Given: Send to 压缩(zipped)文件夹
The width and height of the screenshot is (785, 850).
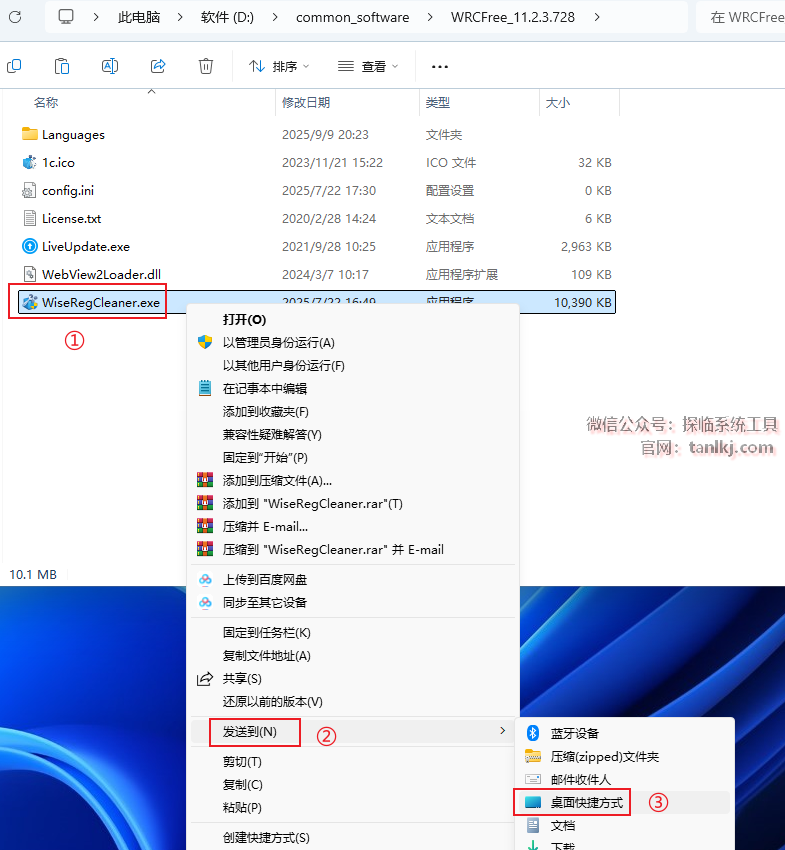Looking at the screenshot, I should point(624,756).
